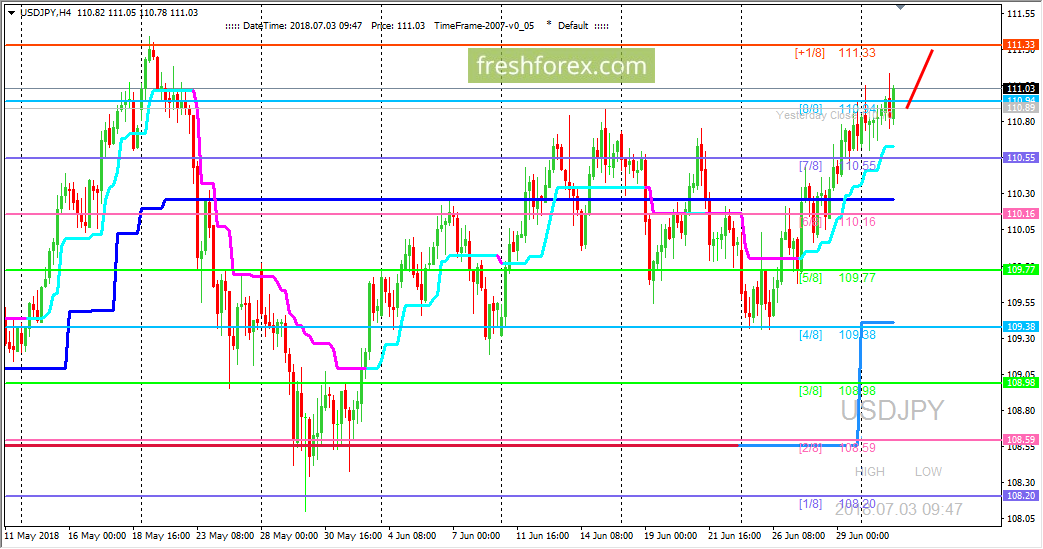The image size is (1043, 549).
Task: Click the pink 108.59 axis price tag
Action: click(x=1021, y=439)
